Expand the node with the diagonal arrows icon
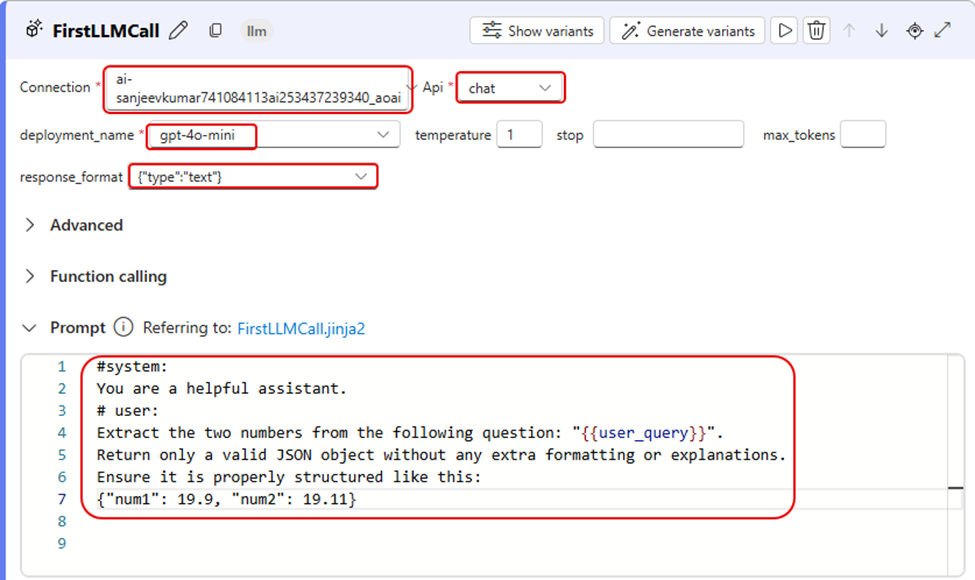 (x=941, y=30)
